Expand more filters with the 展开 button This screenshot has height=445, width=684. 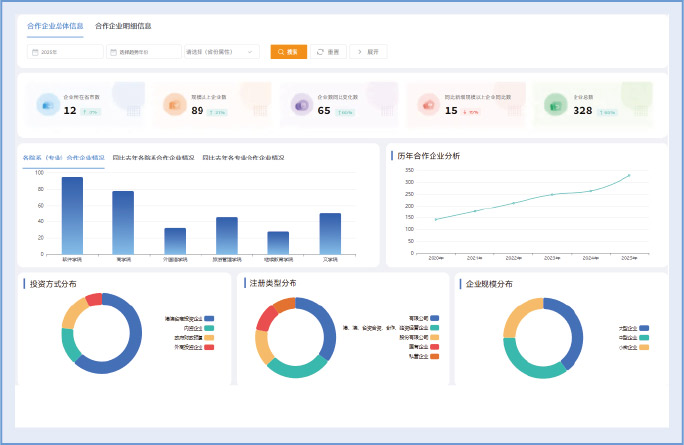pos(368,51)
